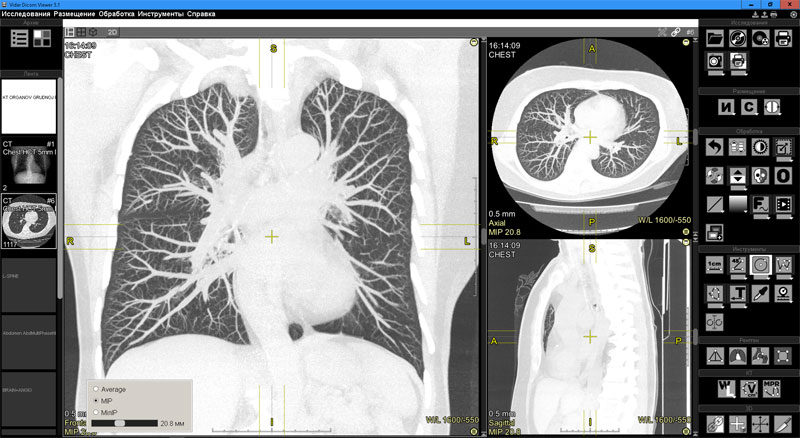This screenshot has height=438, width=800.
Task: Select the grid layout mode in viewer toolbar
Action: 82,32
